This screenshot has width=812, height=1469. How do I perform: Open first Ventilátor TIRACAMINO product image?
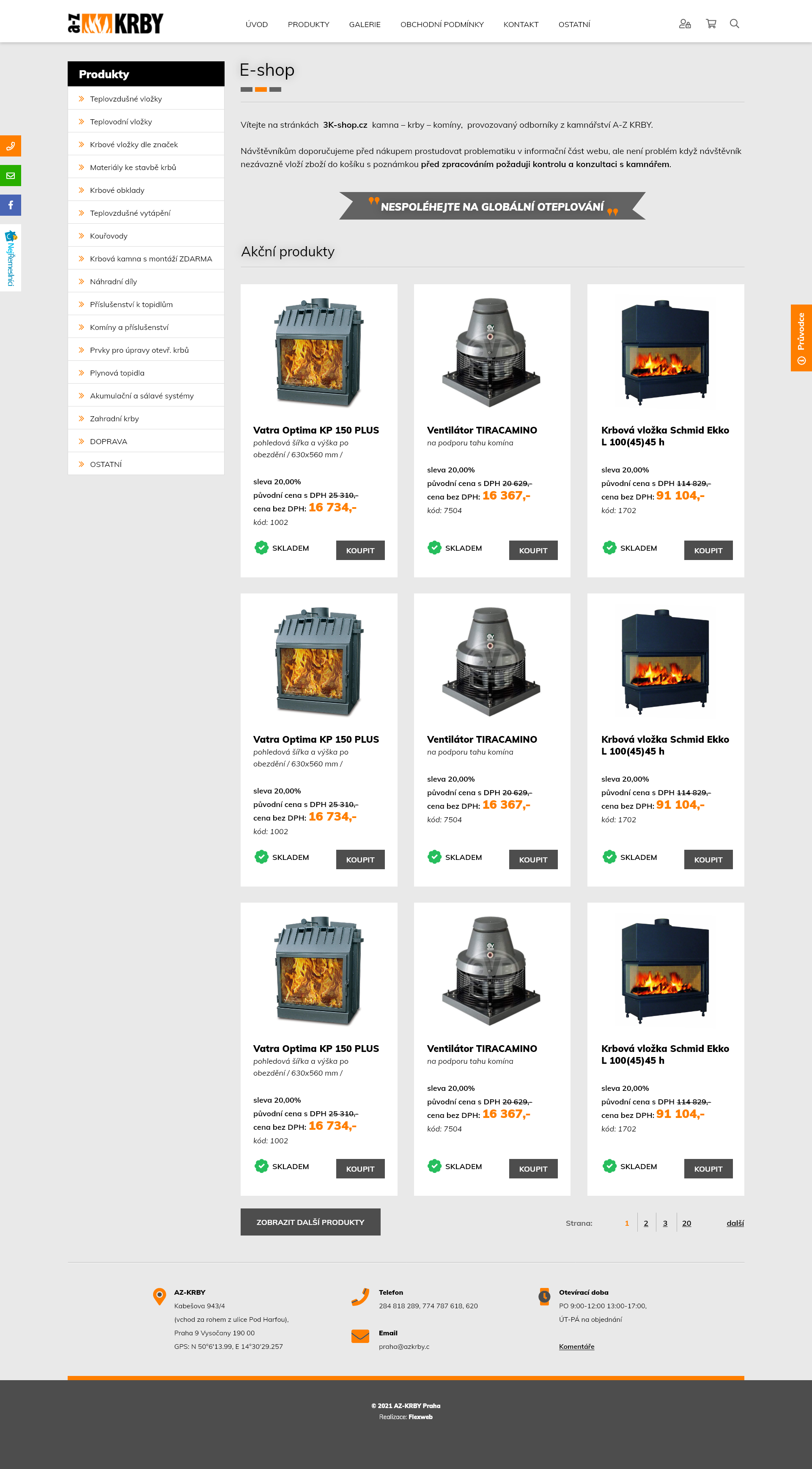click(x=491, y=352)
